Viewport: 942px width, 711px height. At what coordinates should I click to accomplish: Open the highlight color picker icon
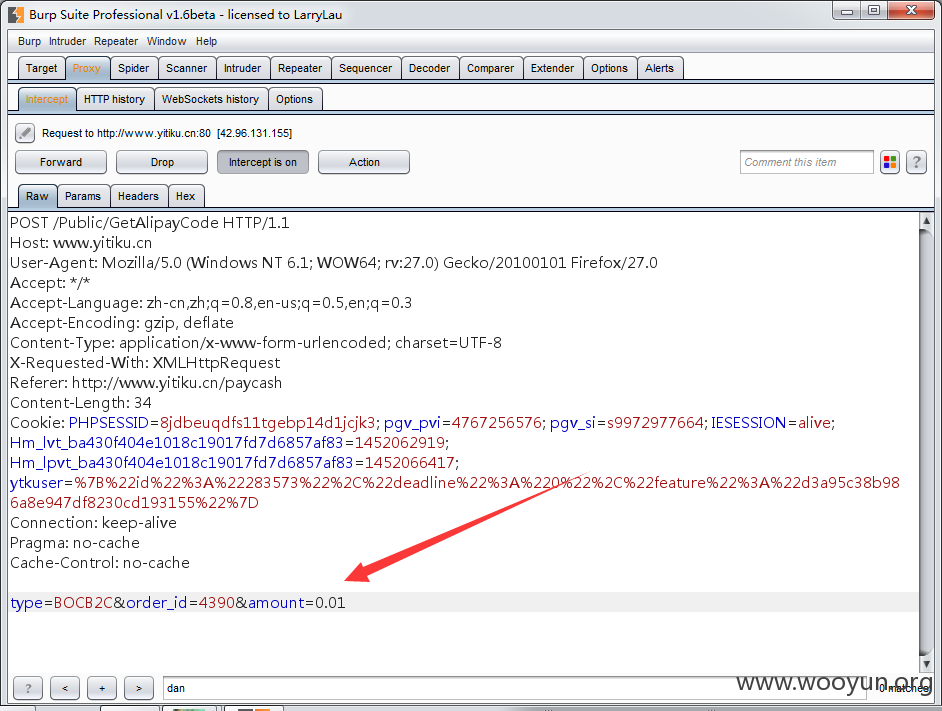(890, 162)
